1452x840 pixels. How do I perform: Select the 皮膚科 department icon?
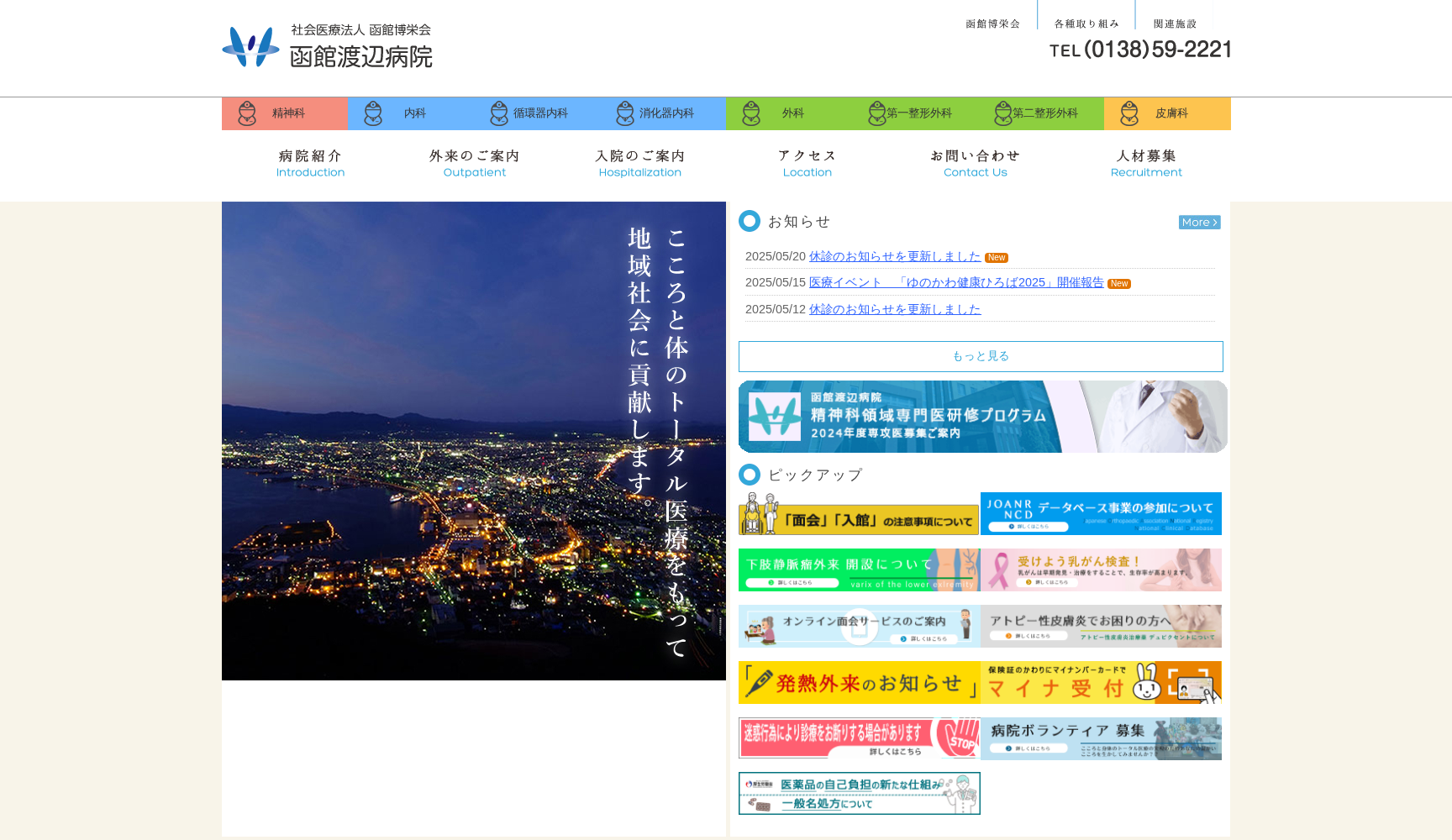click(1129, 113)
